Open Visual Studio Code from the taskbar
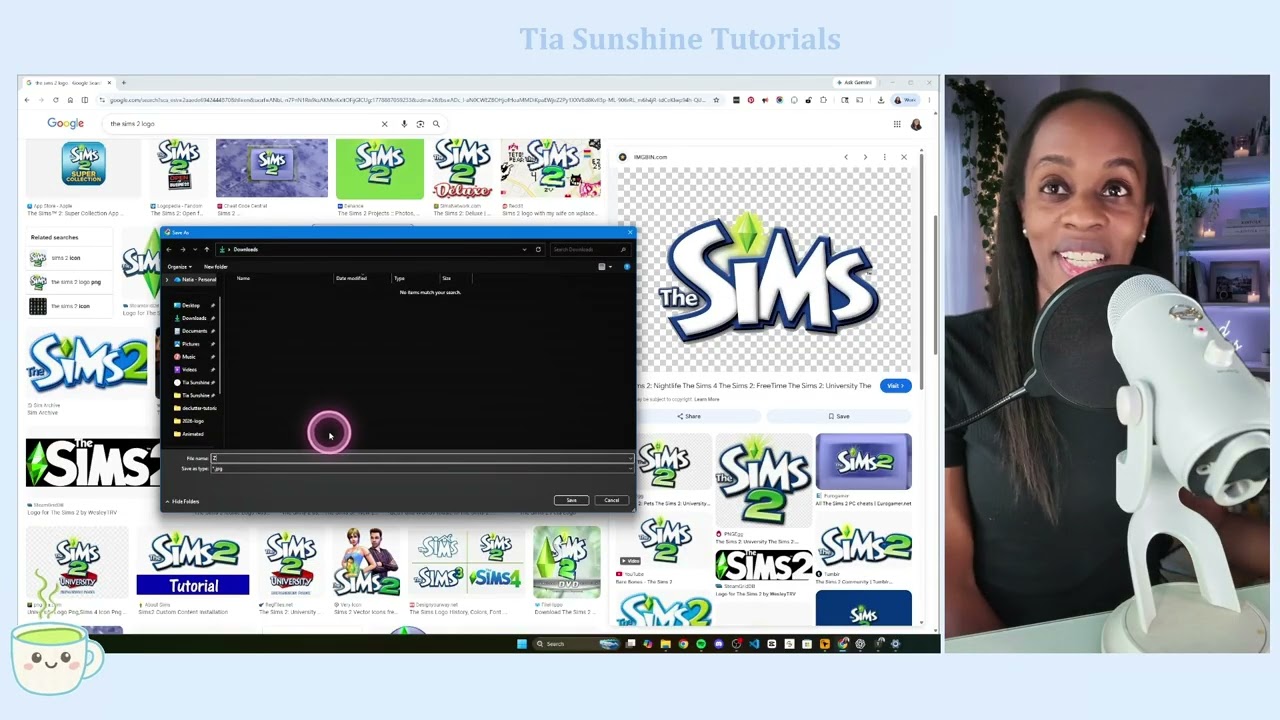Image resolution: width=1280 pixels, height=720 pixels. point(754,644)
